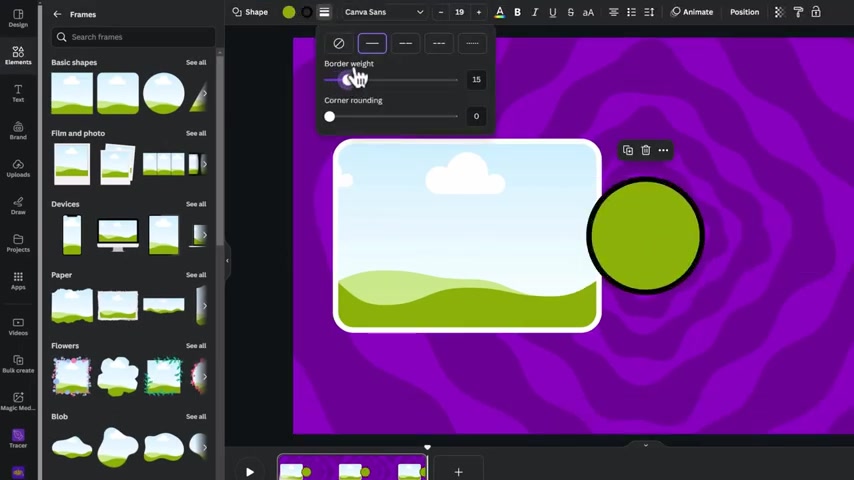Open the Draw sidebar tab
The height and width of the screenshot is (480, 854).
coord(18,205)
